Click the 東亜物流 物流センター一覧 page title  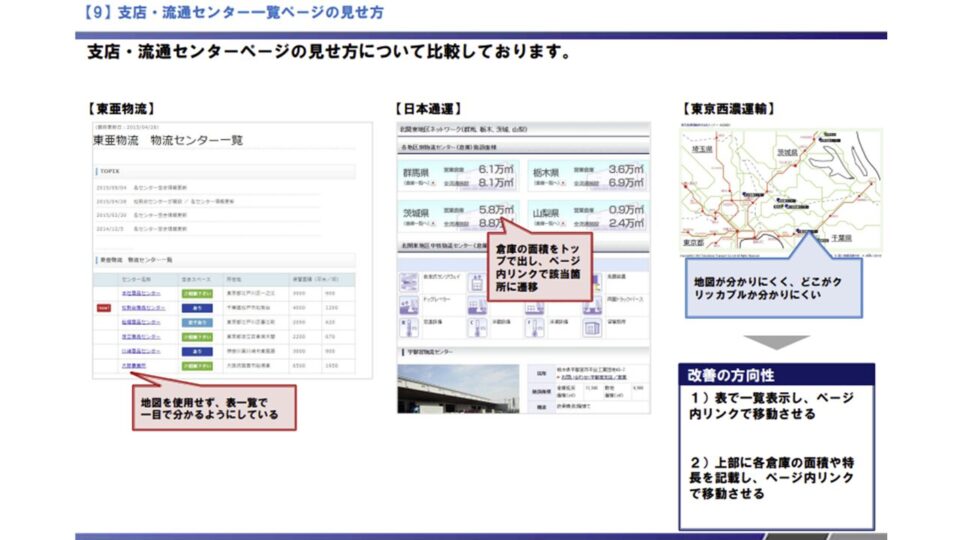pyautogui.click(x=168, y=140)
